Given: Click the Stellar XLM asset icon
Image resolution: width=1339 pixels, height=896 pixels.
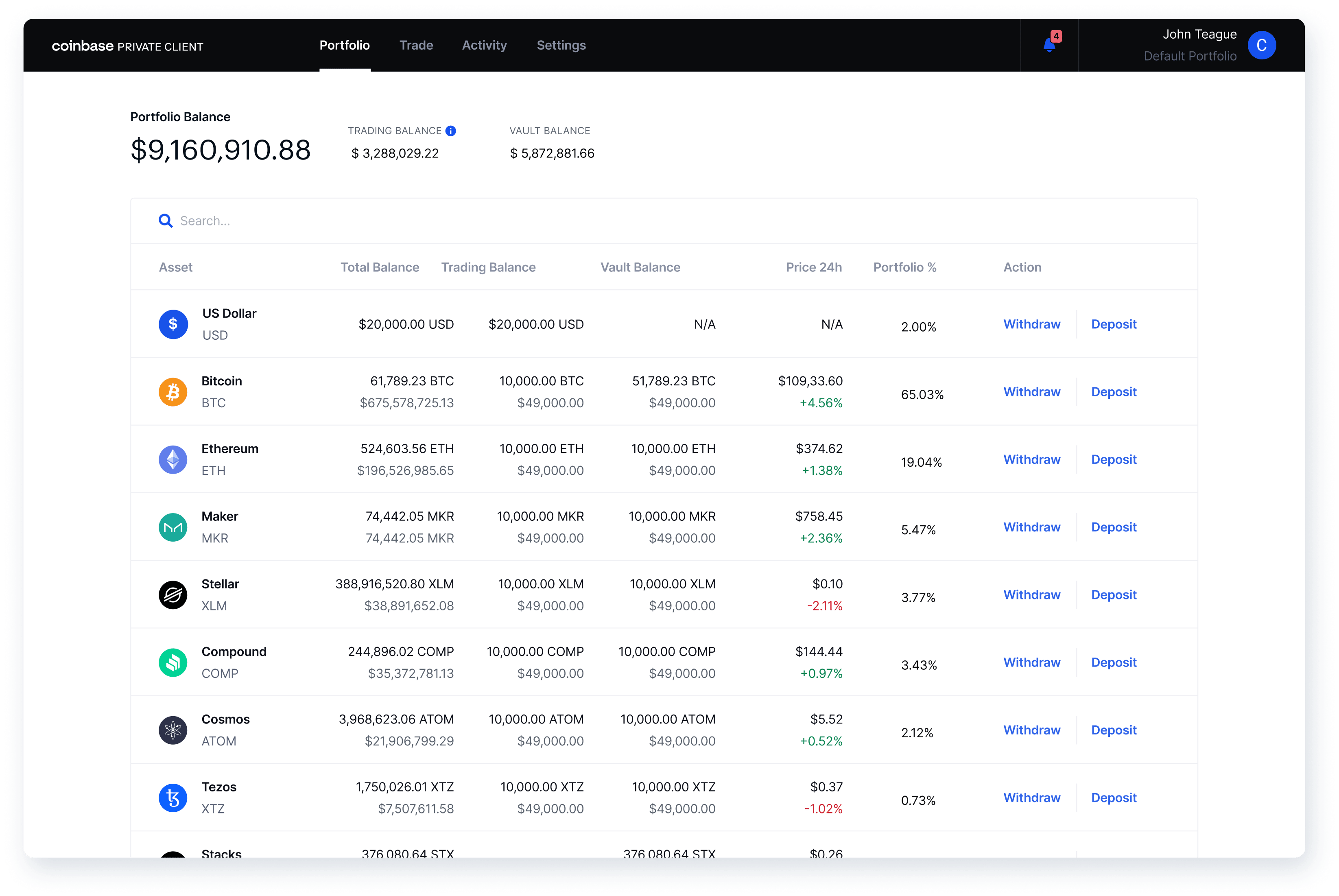Looking at the screenshot, I should pyautogui.click(x=173, y=594).
